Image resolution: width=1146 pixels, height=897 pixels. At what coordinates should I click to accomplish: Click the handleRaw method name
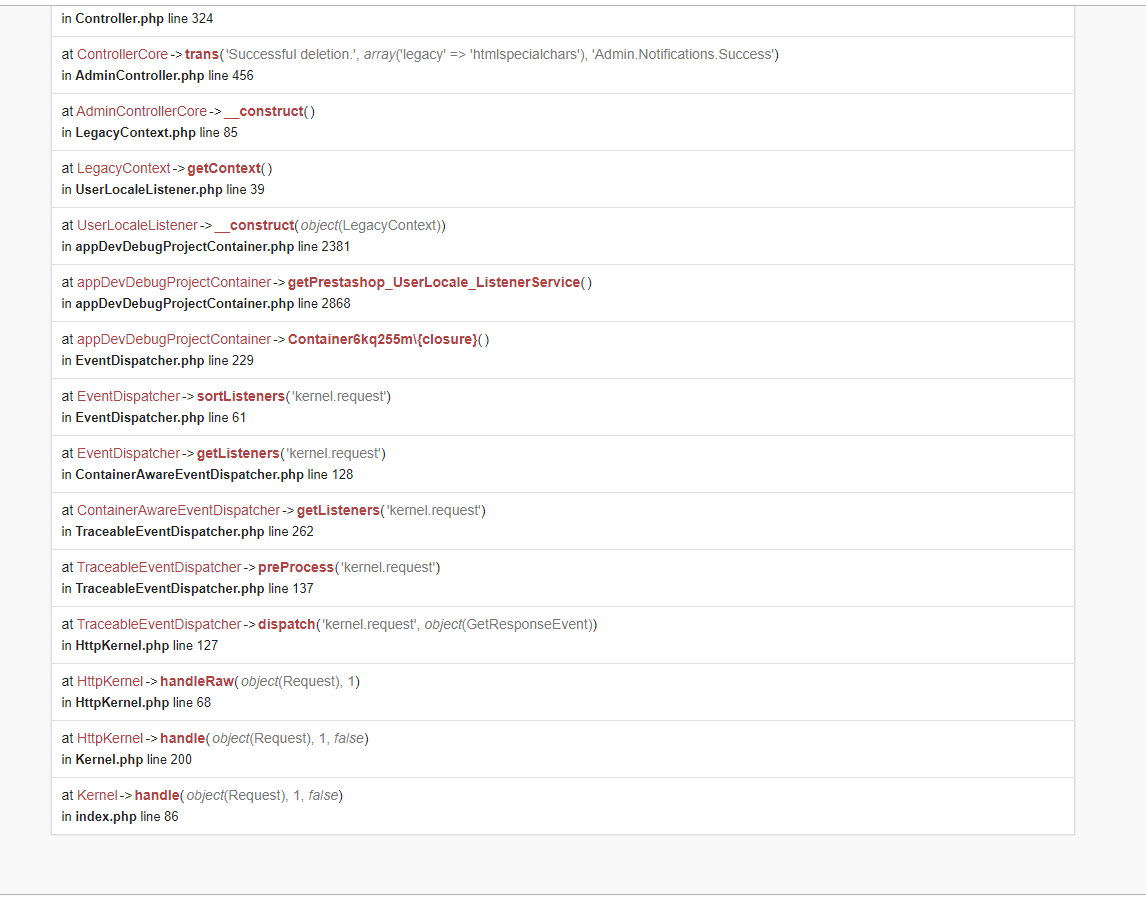point(197,681)
